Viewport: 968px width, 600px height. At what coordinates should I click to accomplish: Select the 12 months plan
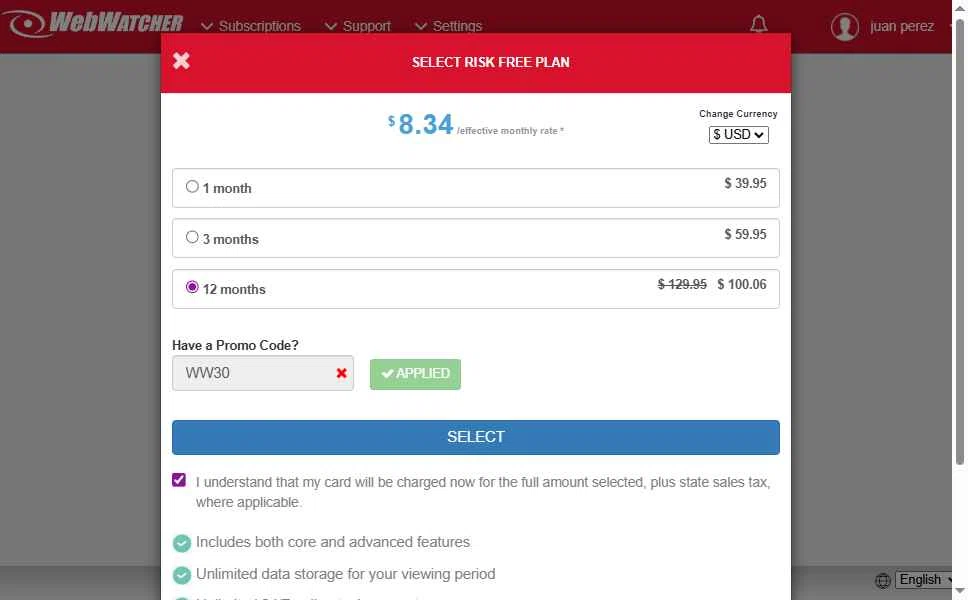click(192, 287)
